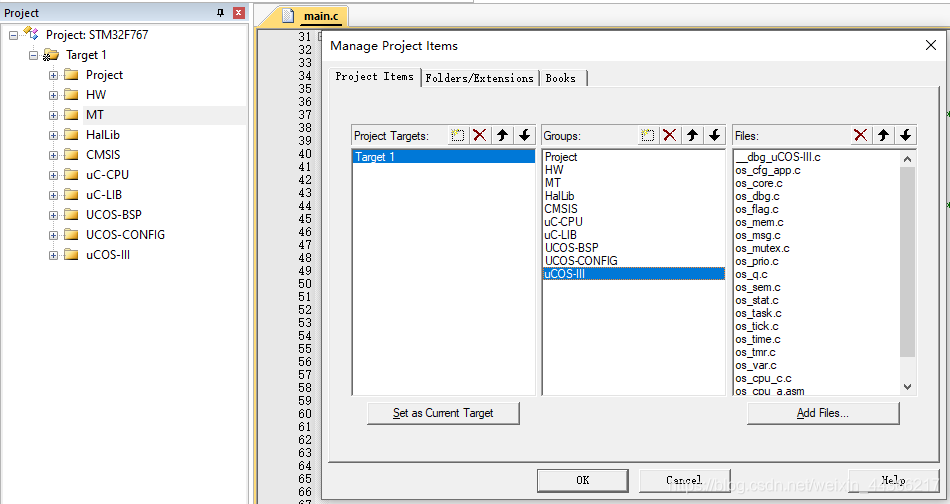This screenshot has height=504, width=950.
Task: Click Files list scrollbar down arrow
Action: [x=907, y=386]
